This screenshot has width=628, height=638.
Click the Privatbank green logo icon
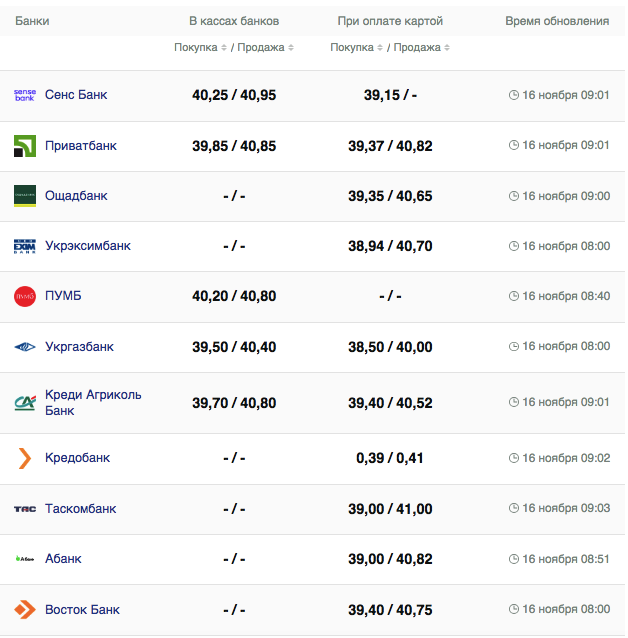(25, 146)
